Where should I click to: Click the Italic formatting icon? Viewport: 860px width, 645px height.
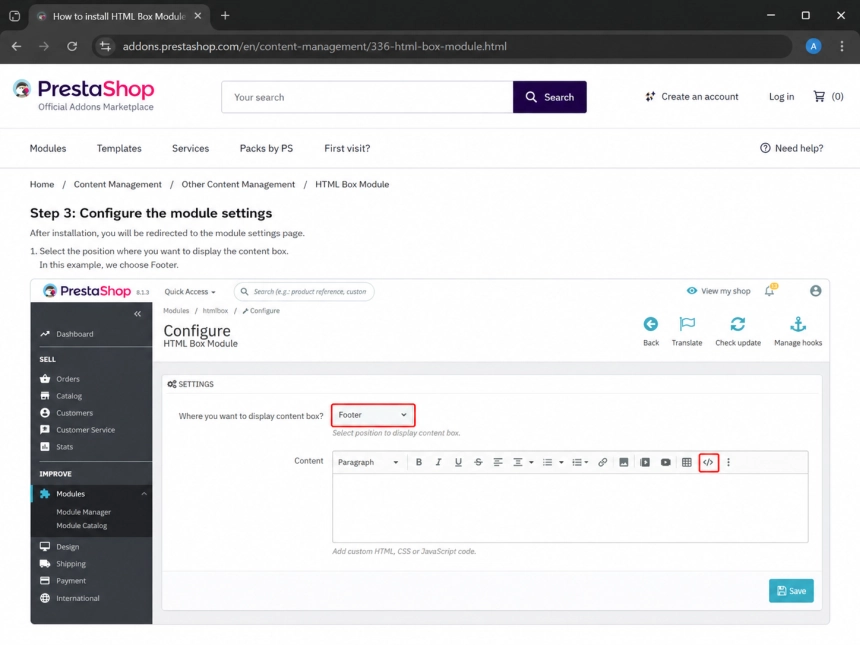[x=438, y=462]
